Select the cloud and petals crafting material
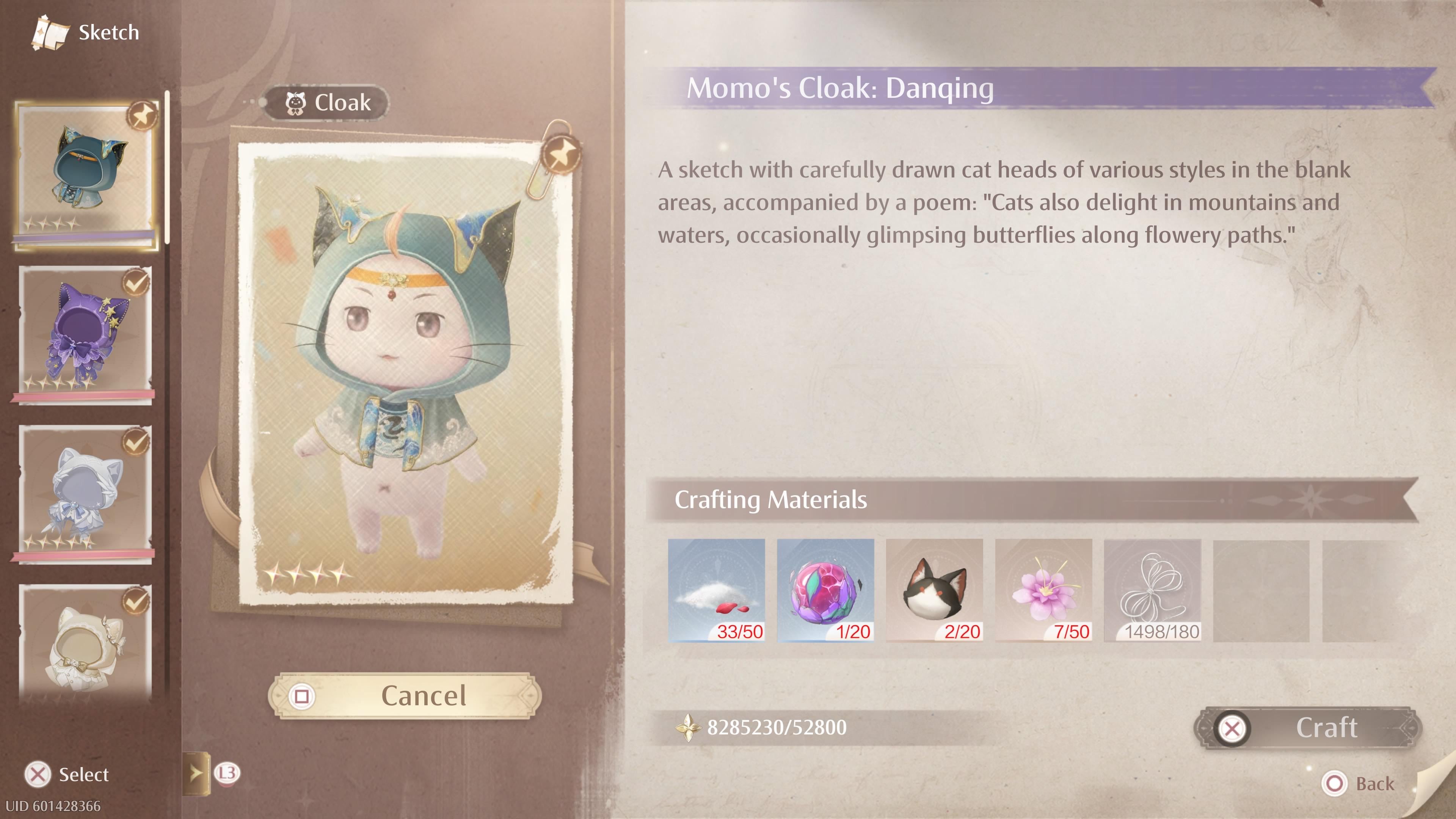Image resolution: width=1456 pixels, height=819 pixels. tap(716, 590)
